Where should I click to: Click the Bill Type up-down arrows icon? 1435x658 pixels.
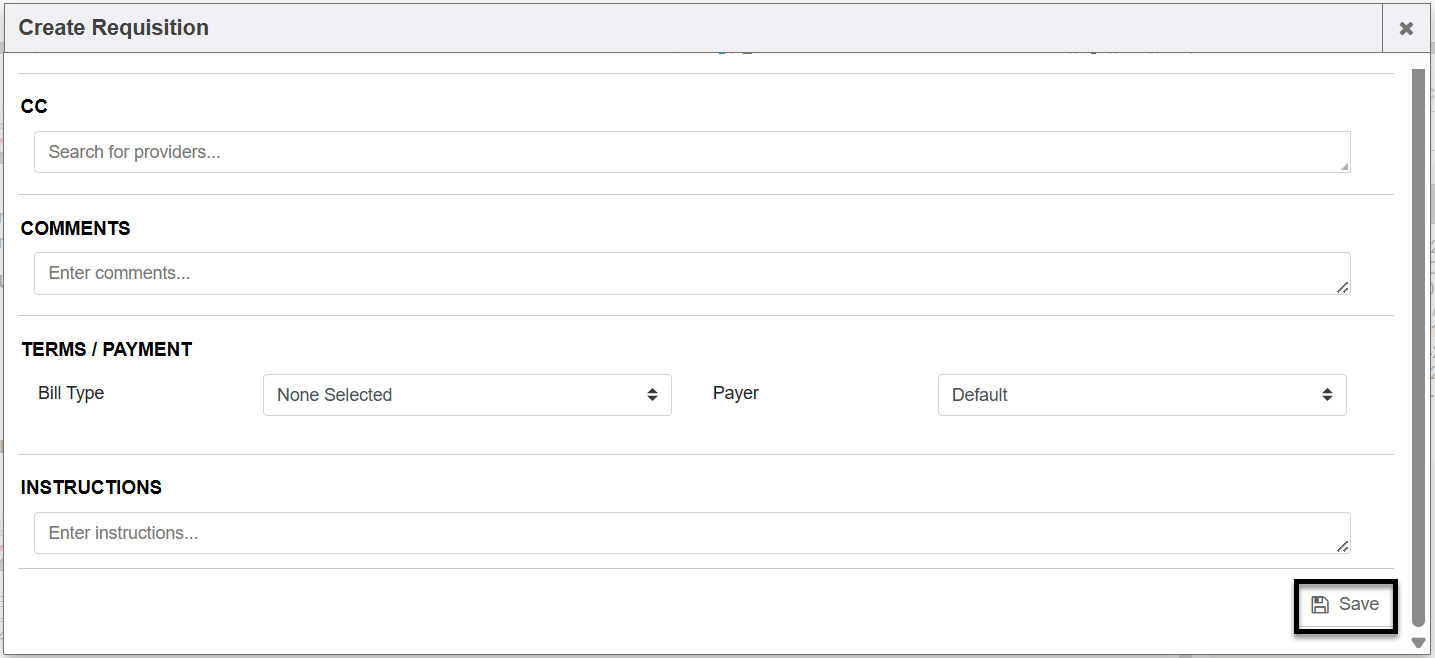point(652,395)
